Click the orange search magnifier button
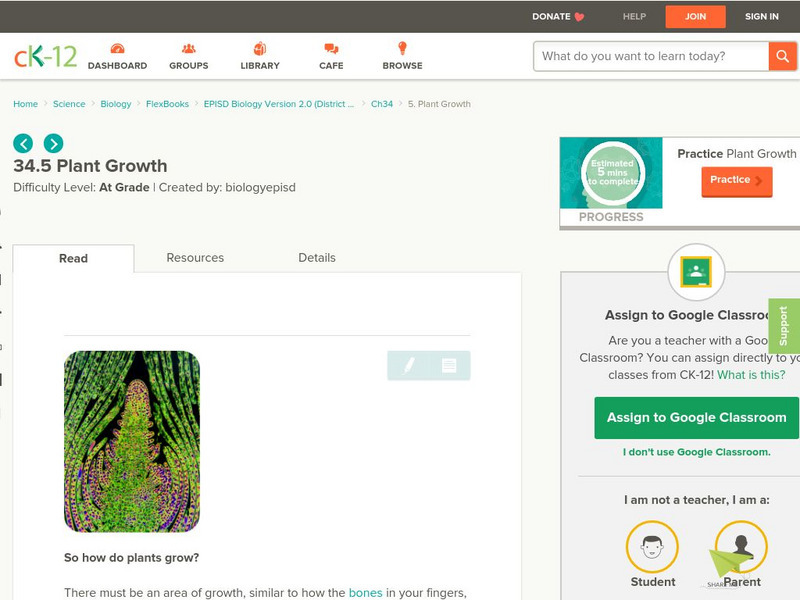Image resolution: width=800 pixels, height=600 pixels. [x=782, y=56]
